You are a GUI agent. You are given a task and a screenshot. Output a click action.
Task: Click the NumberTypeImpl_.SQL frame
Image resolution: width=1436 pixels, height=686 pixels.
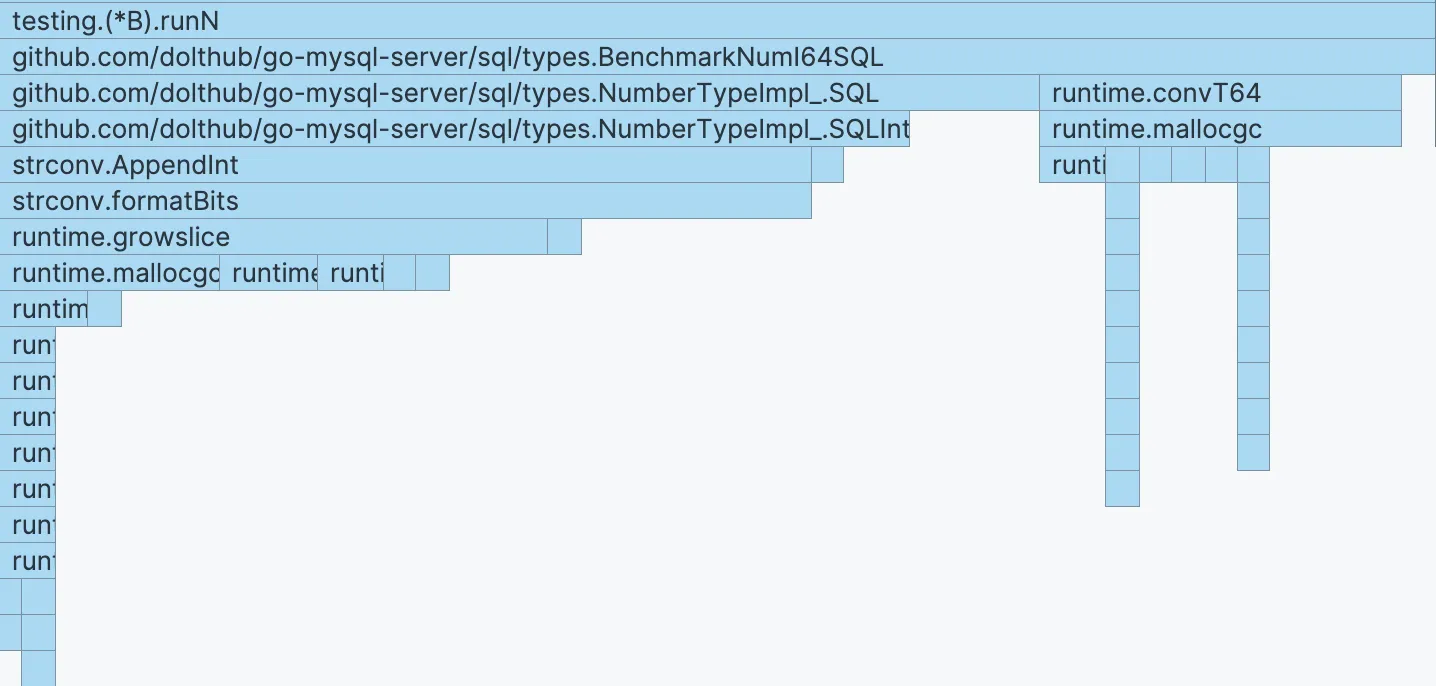point(520,93)
